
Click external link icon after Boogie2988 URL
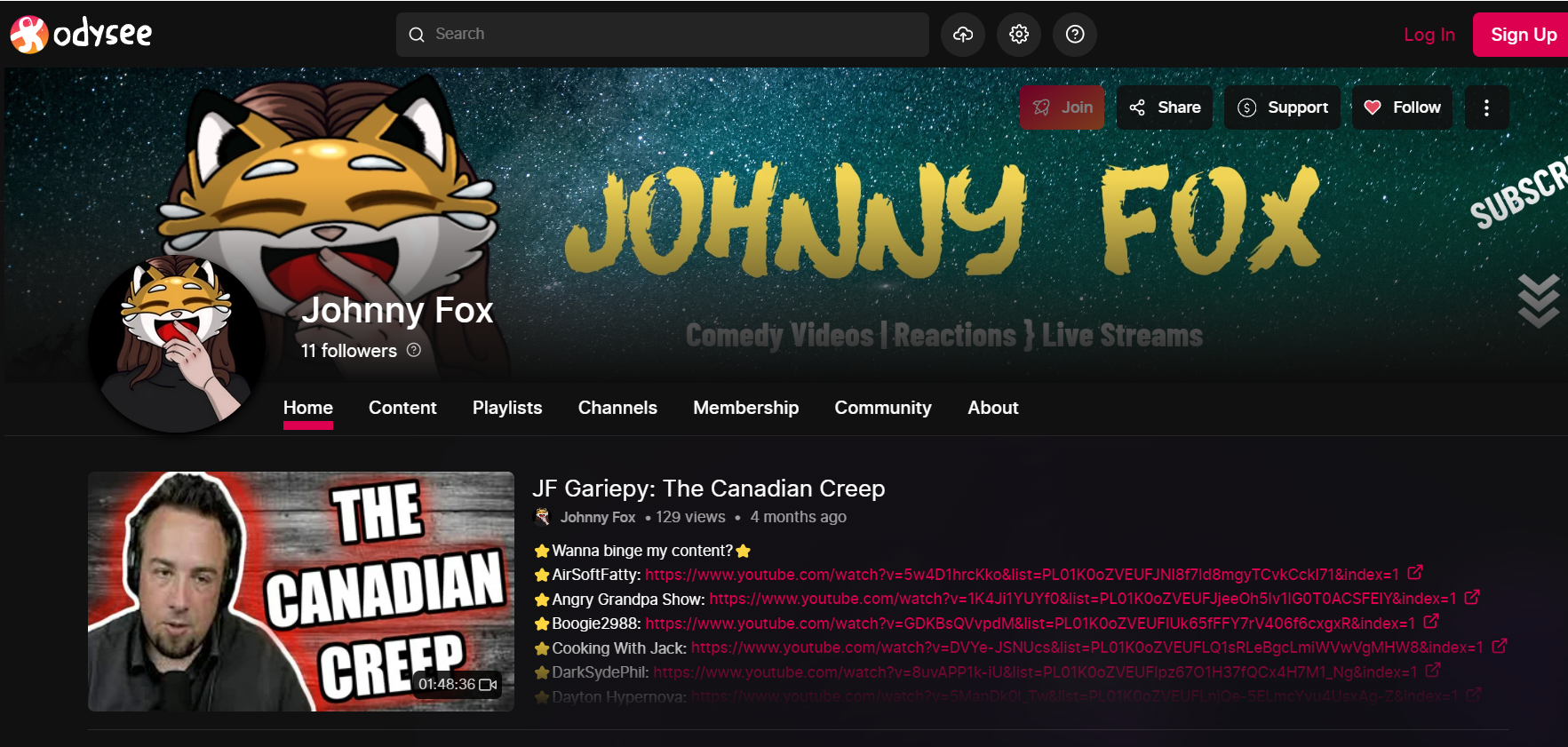pos(1431,622)
